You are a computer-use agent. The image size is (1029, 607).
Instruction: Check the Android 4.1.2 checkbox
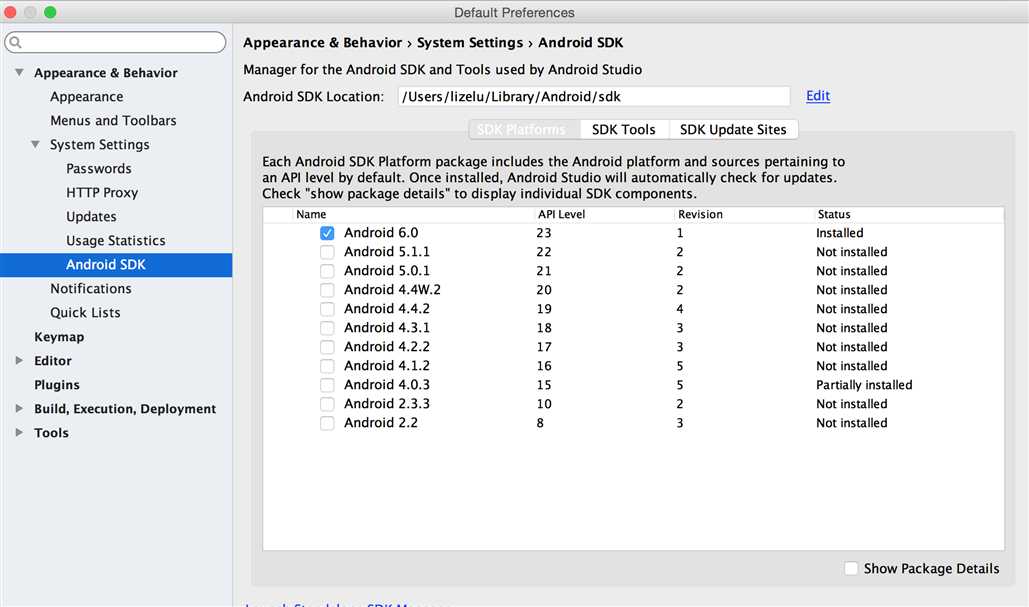(x=327, y=366)
